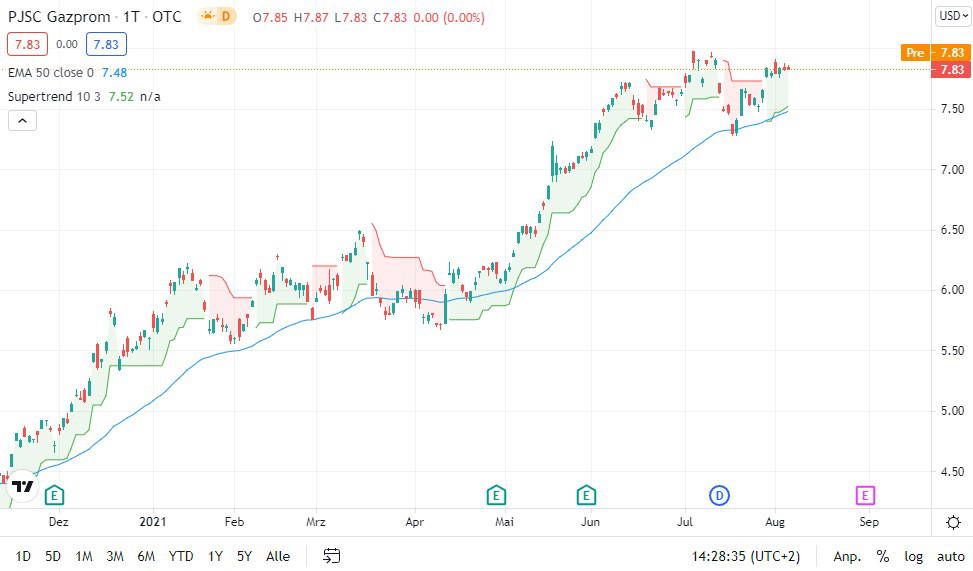The image size is (973, 571).
Task: Click the 1T interval label in title
Action: pyautogui.click(x=131, y=17)
